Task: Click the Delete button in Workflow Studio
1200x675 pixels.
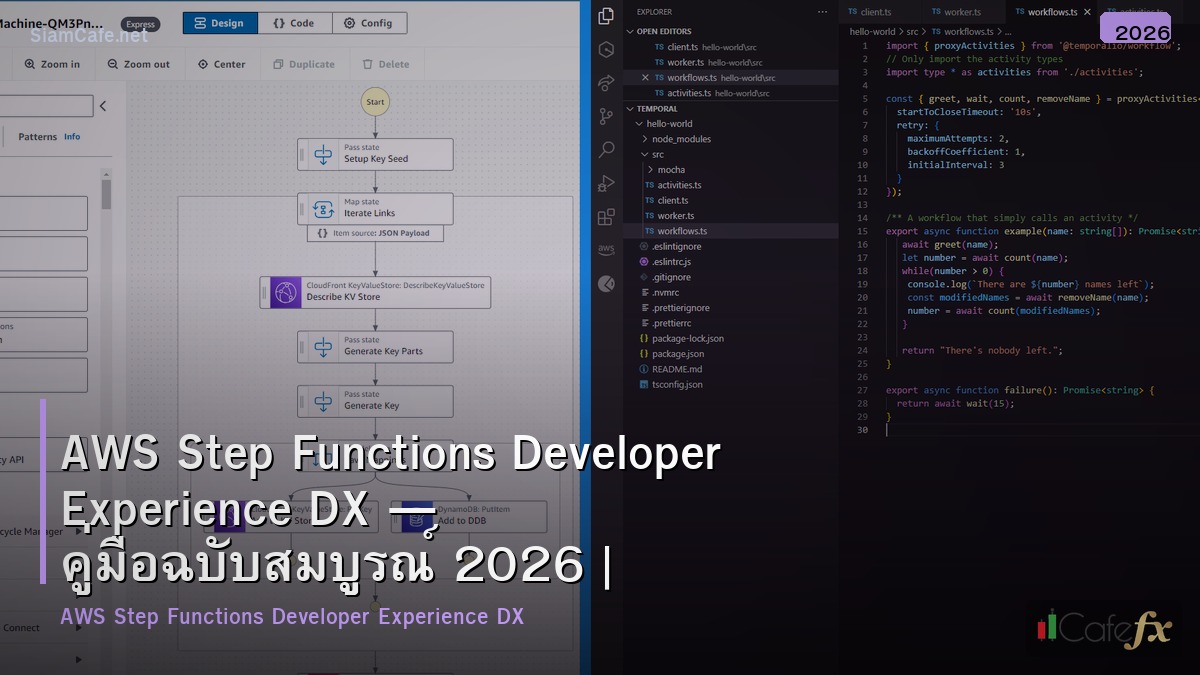Action: click(x=386, y=64)
